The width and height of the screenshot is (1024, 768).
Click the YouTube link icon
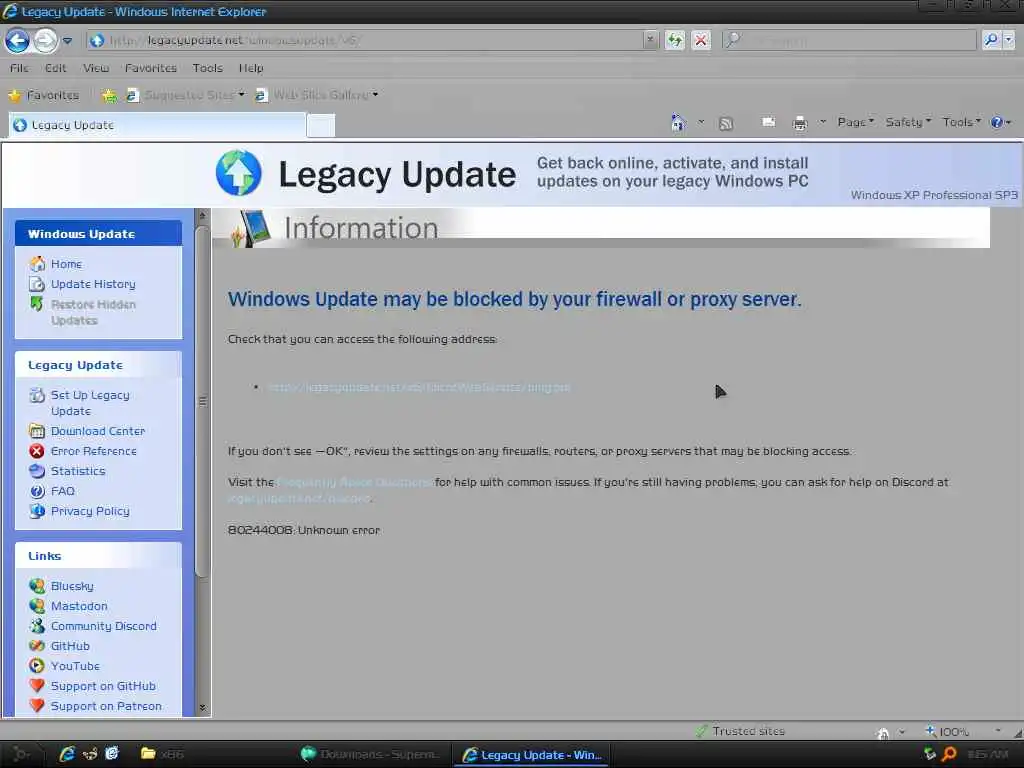[37, 665]
